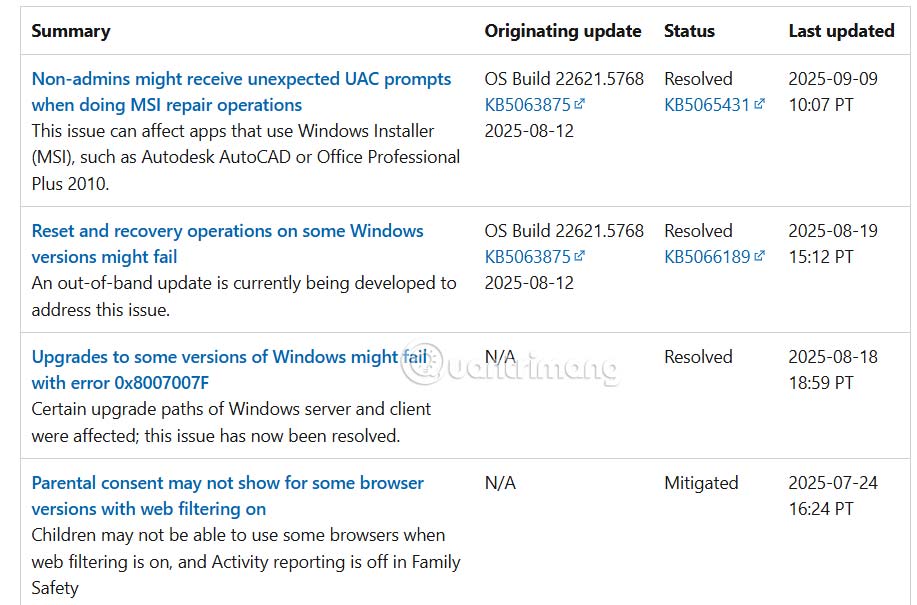Open KB5063875 from the UAC prompts row
917x605 pixels.
tap(528, 104)
